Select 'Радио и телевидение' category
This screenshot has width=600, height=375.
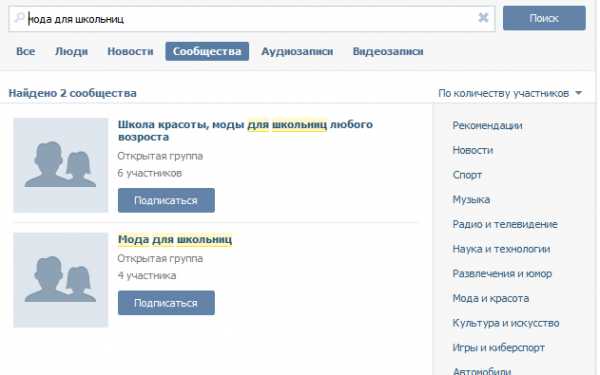[505, 224]
